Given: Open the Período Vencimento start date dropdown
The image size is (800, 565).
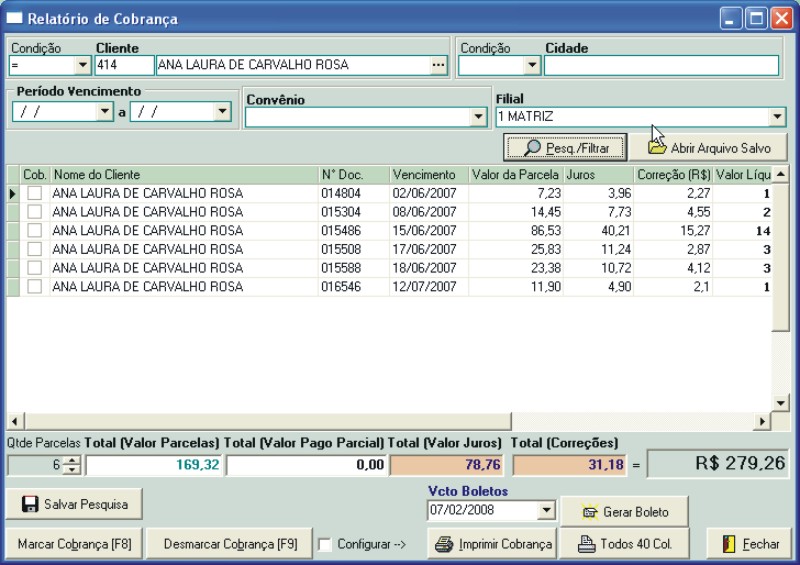Looking at the screenshot, I should pyautogui.click(x=105, y=111).
